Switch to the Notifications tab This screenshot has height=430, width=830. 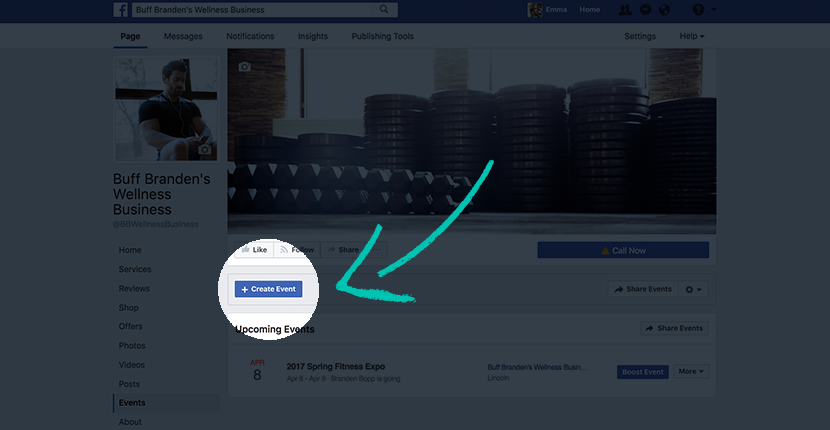pyautogui.click(x=250, y=36)
